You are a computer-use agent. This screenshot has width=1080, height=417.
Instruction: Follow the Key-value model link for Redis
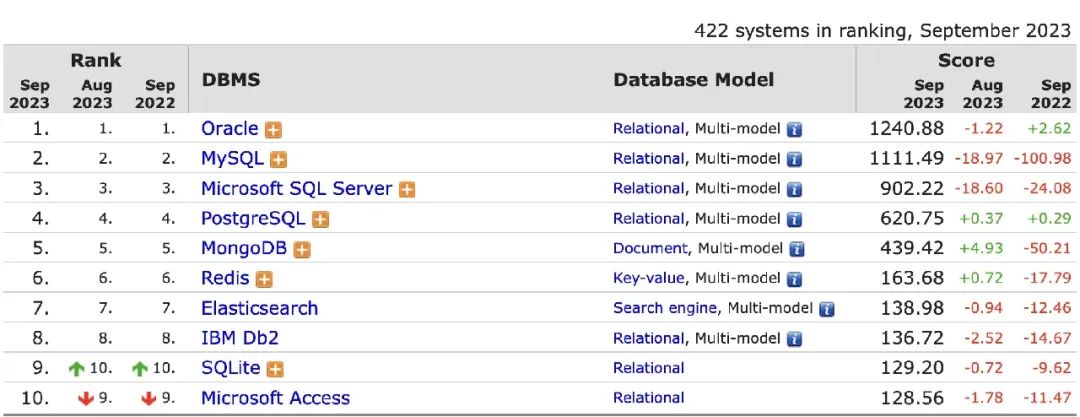(648, 278)
